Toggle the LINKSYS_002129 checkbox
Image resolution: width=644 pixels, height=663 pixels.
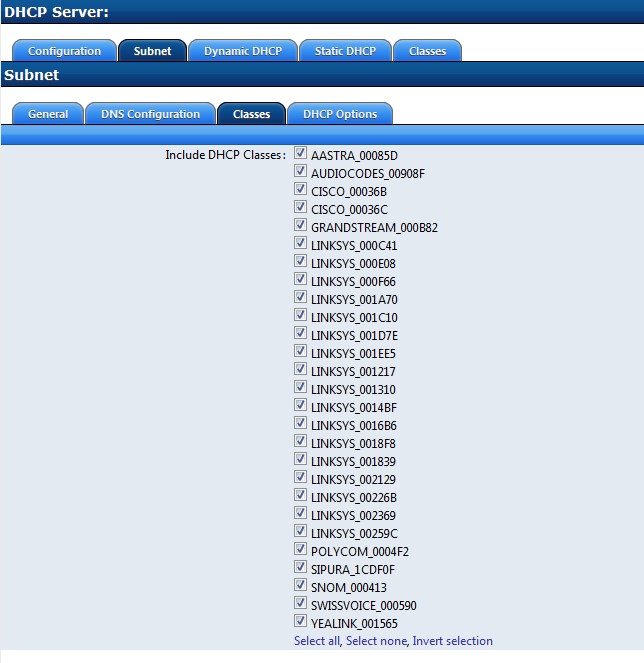(300, 477)
